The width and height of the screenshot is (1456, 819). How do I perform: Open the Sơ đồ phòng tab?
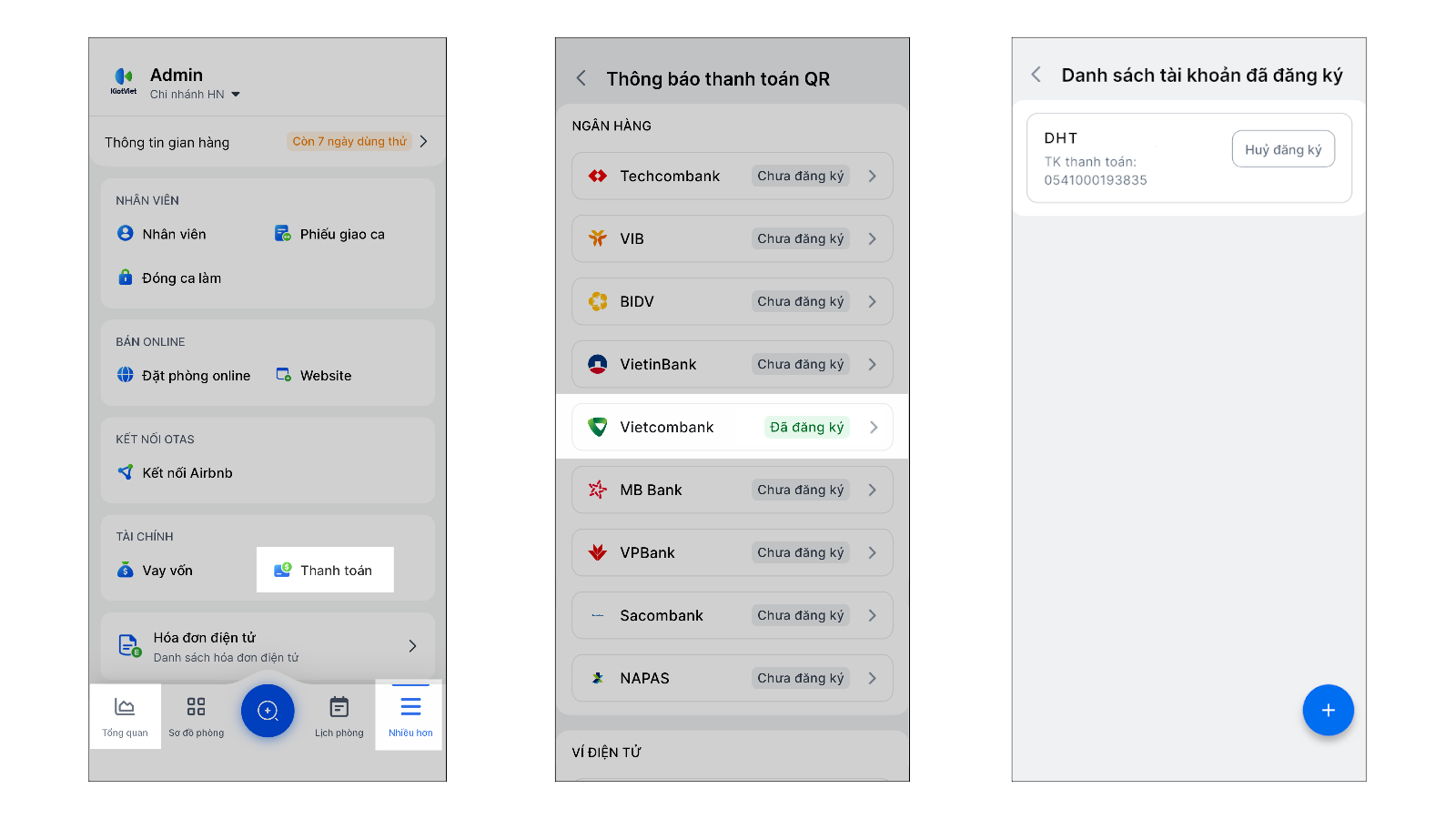pyautogui.click(x=196, y=716)
